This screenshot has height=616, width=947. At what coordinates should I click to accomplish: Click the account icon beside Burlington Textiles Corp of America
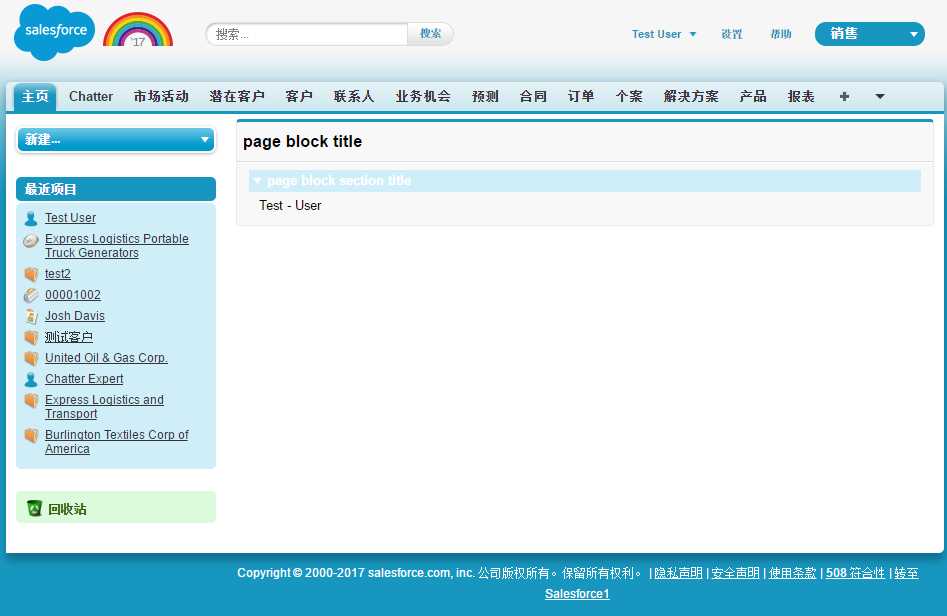click(x=31, y=435)
